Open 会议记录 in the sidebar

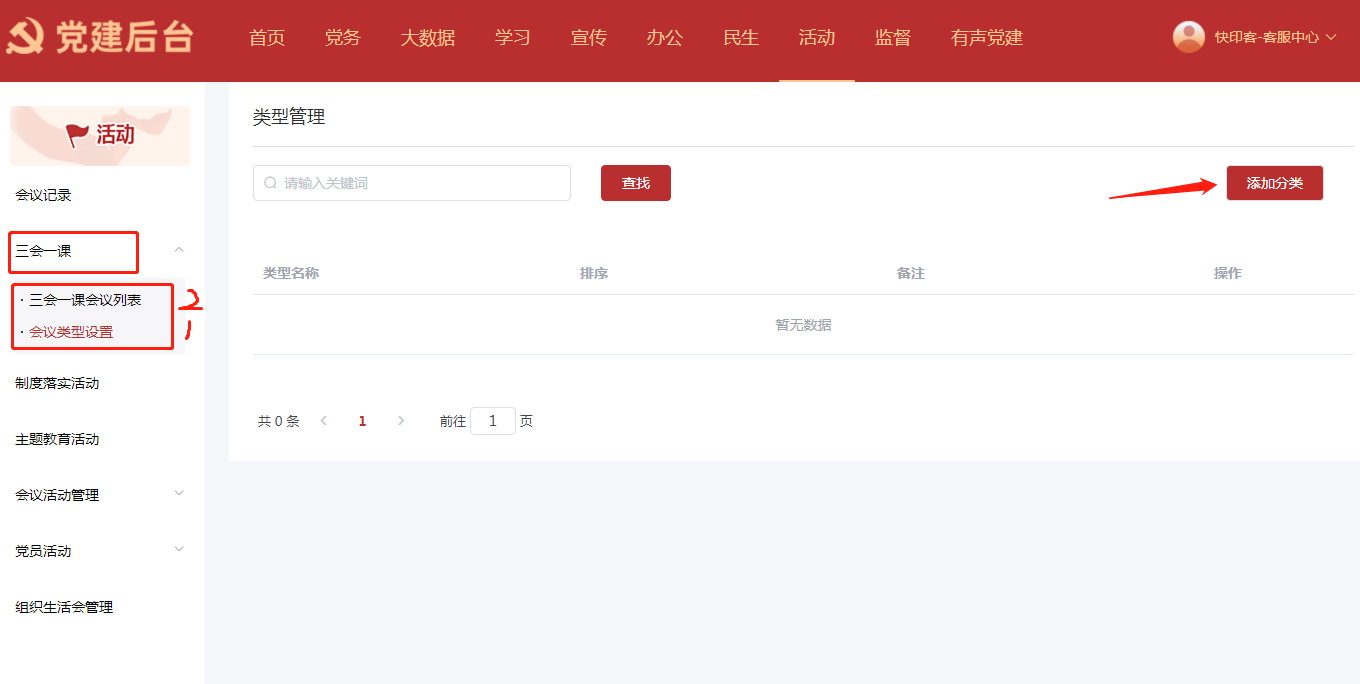(x=44, y=195)
